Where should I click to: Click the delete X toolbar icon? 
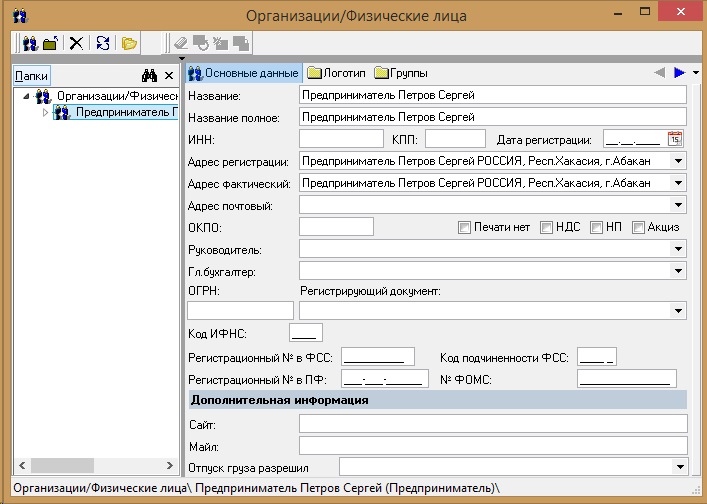(76, 43)
